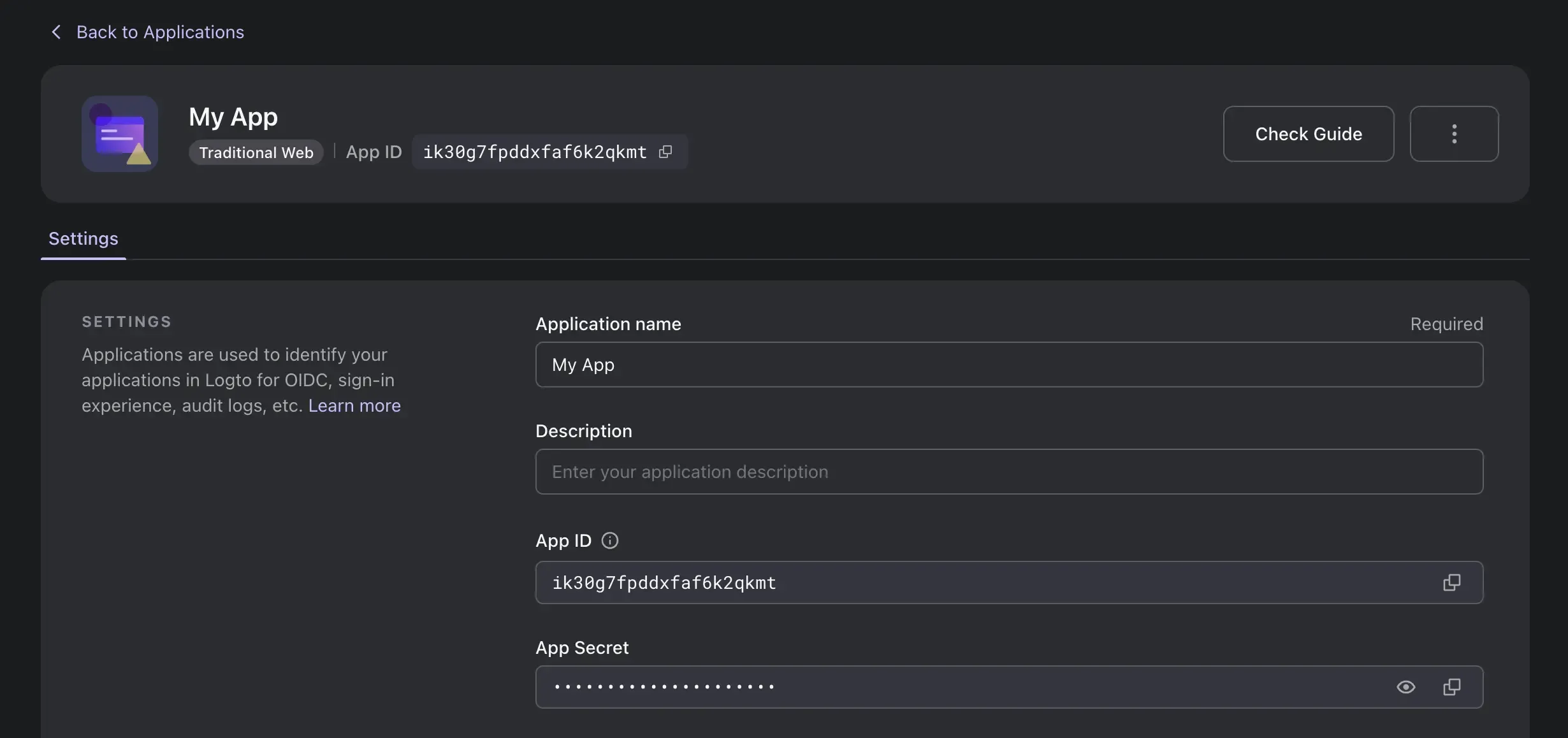Screen dimensions: 1568x738
Task: Toggle App Secret visibility eye icon
Action: (x=1406, y=687)
